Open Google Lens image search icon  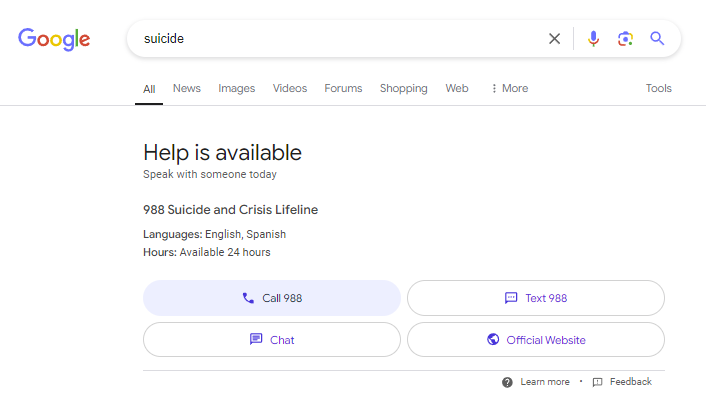click(625, 39)
